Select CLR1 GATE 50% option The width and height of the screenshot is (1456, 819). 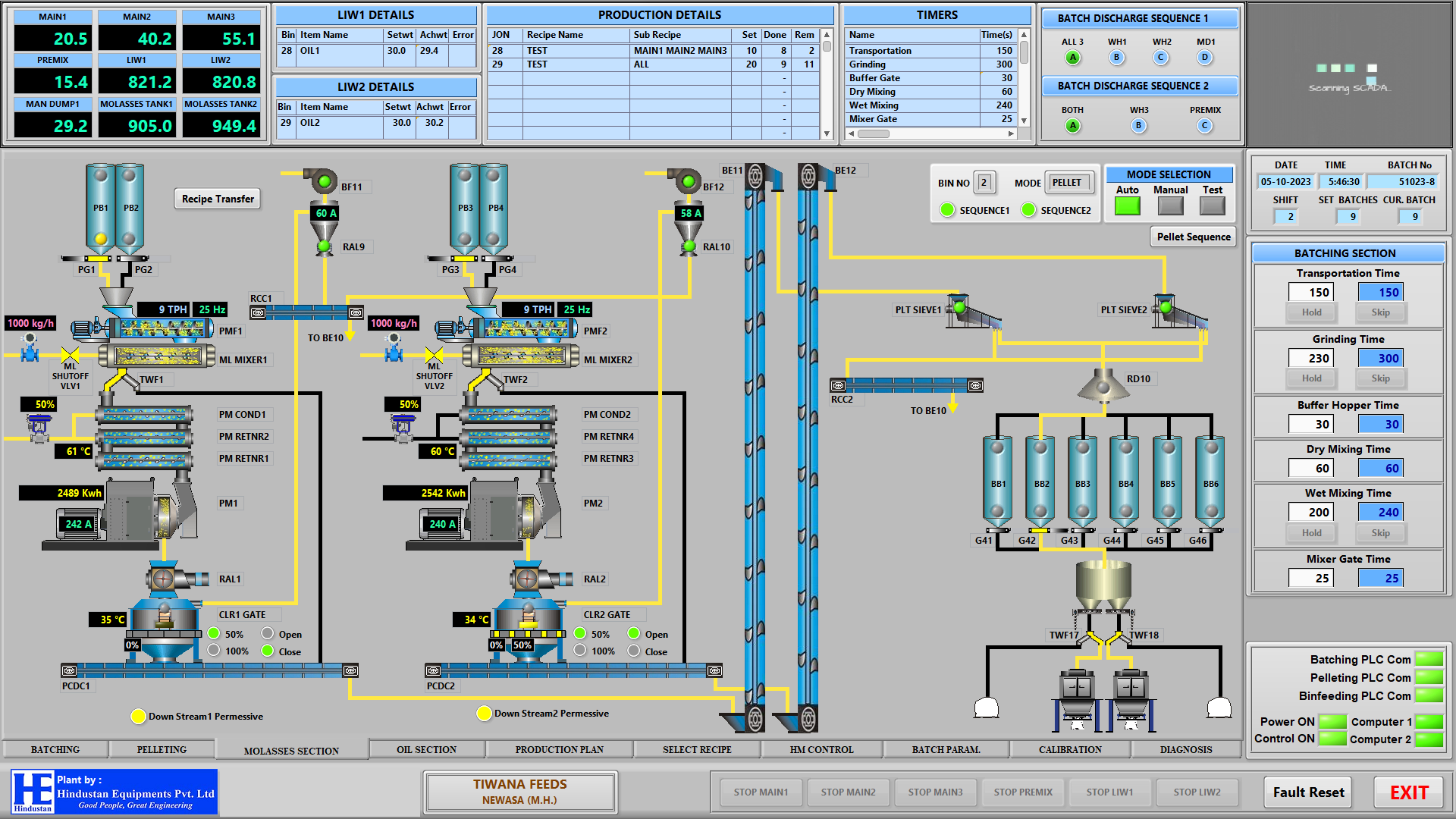coord(214,633)
